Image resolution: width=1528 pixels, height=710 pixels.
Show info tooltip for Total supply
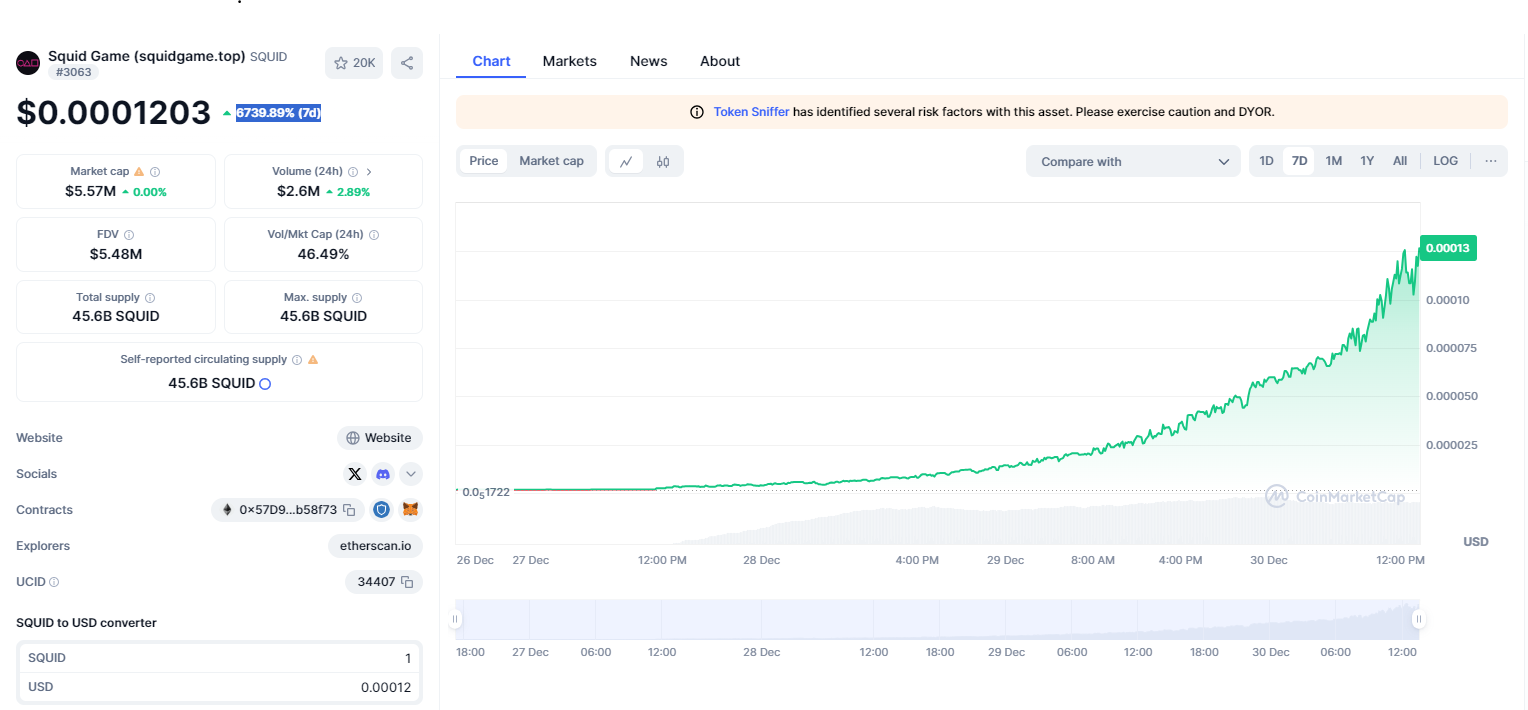click(x=150, y=298)
